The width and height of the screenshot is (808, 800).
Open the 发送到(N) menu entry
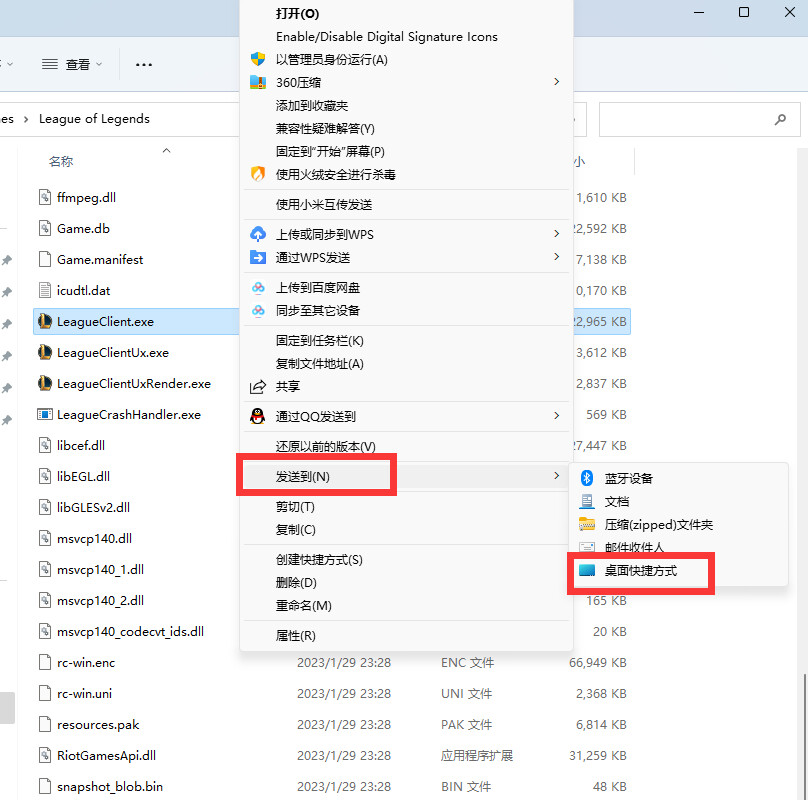tap(407, 476)
